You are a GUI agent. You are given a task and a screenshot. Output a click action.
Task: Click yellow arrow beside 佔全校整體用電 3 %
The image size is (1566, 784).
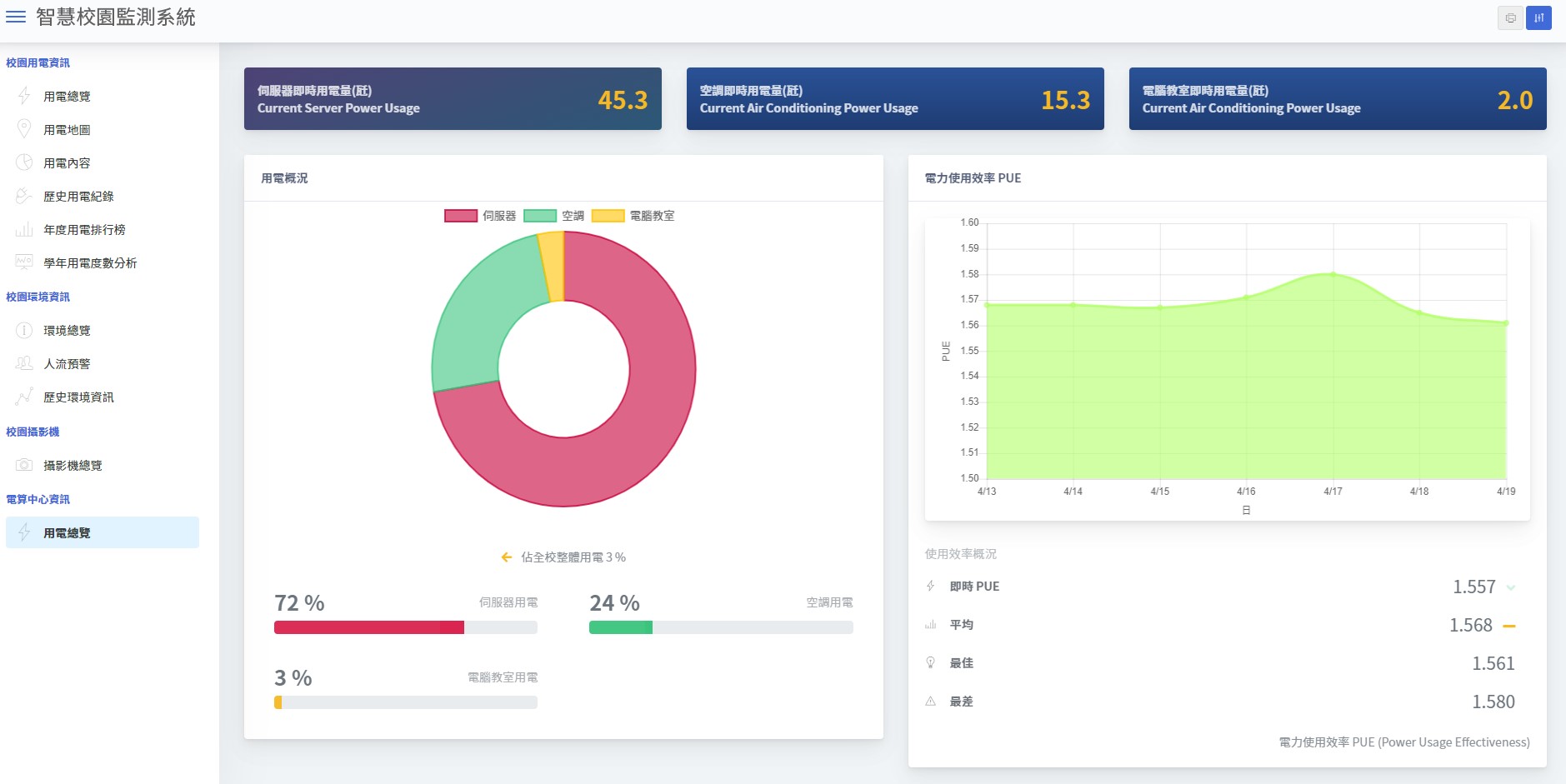(x=506, y=557)
